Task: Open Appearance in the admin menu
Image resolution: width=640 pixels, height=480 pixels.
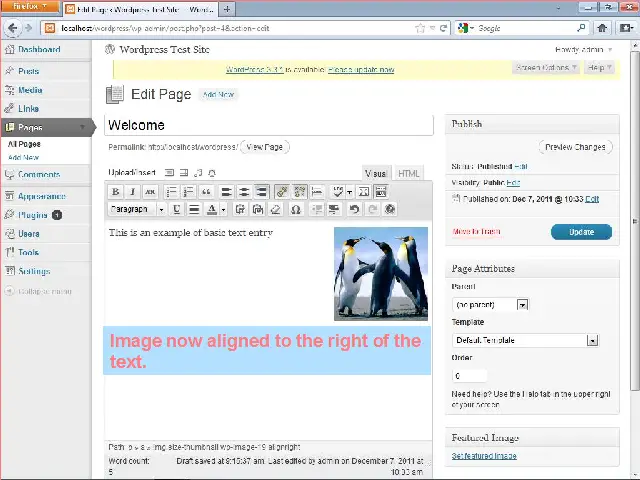Action: coord(41,196)
